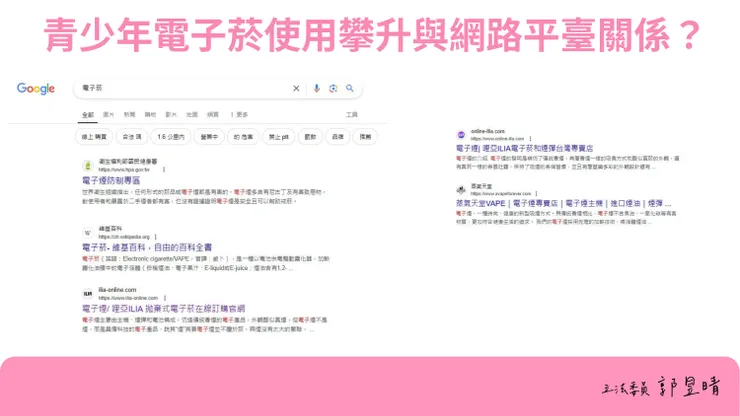Select the 的危害 filter chip
The image size is (740, 416).
243,137
